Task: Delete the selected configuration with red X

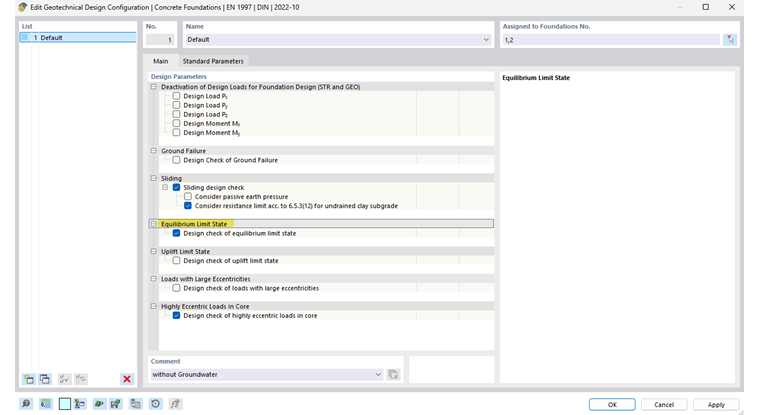Action: 127,379
